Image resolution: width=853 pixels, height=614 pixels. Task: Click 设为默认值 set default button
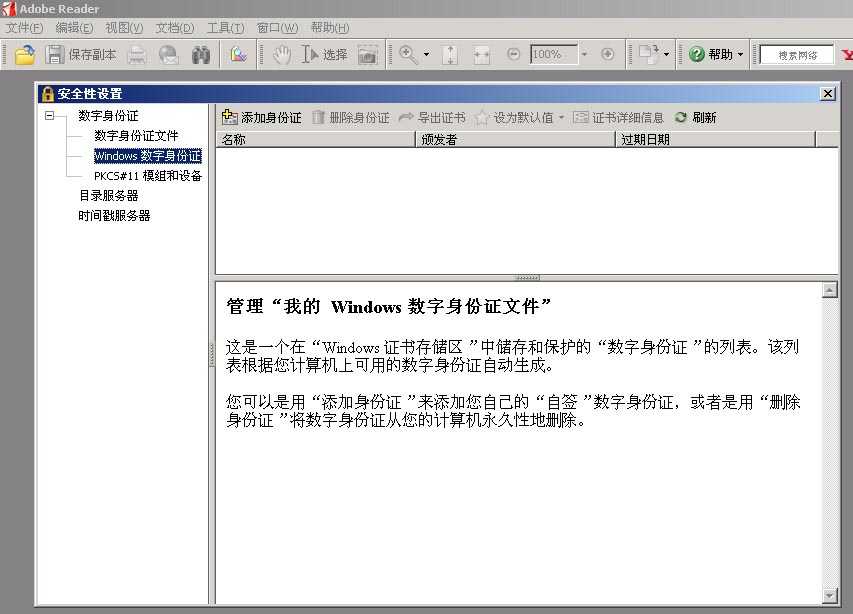[x=514, y=117]
